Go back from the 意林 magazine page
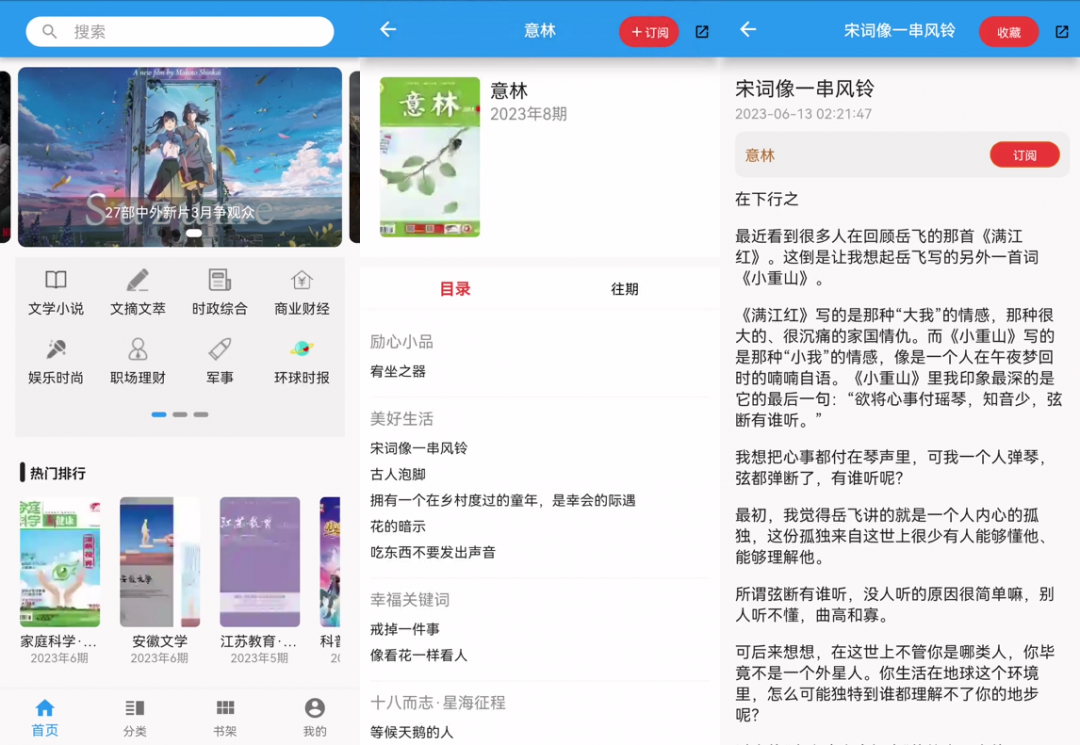1080x745 pixels. pyautogui.click(x=388, y=30)
